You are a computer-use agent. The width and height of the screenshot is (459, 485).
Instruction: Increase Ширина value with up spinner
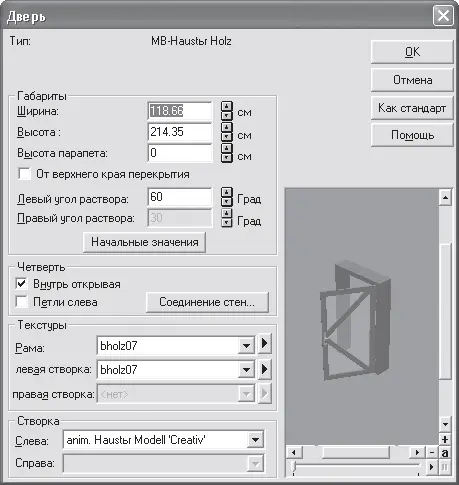click(x=227, y=106)
